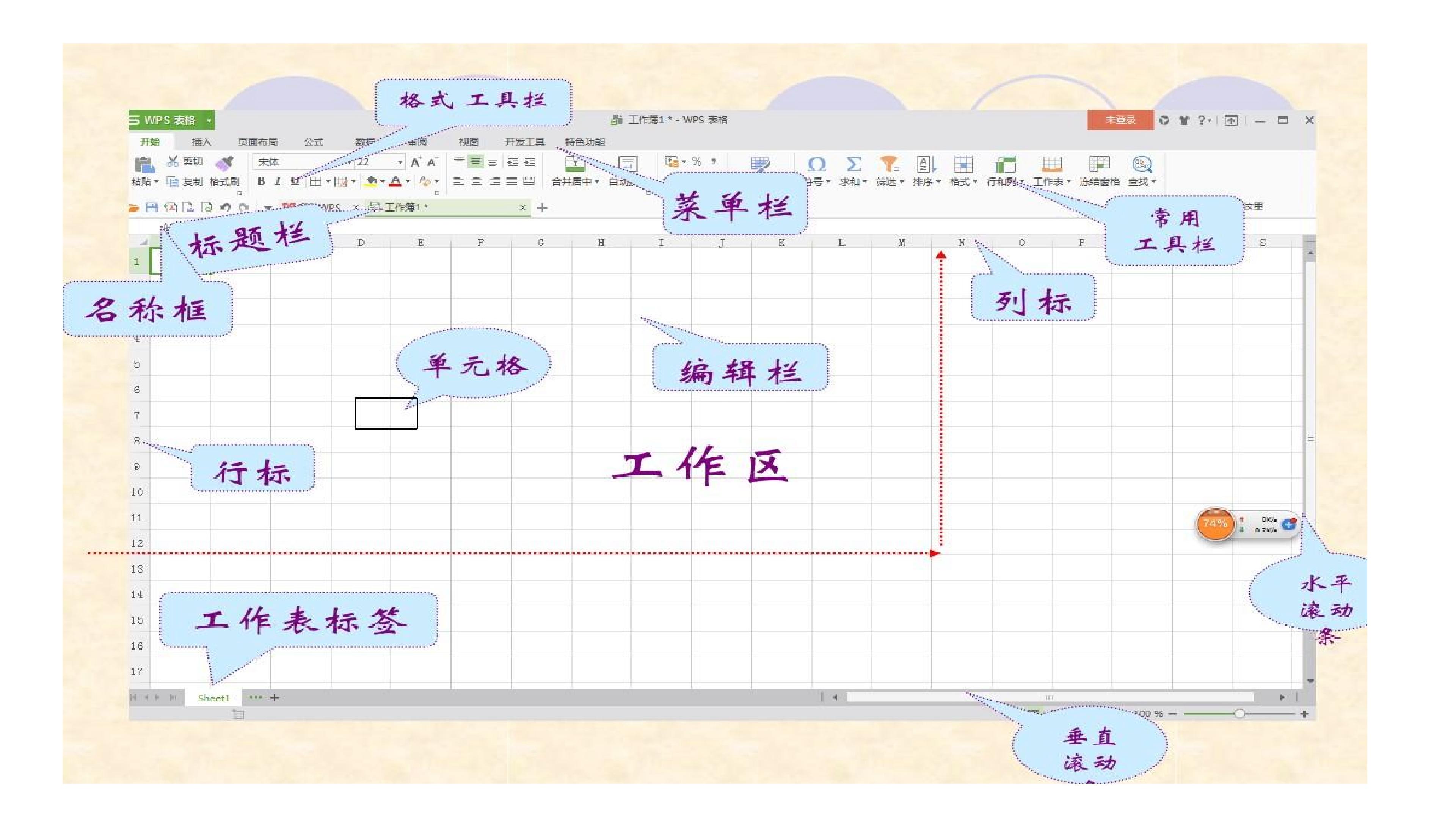Switch to the 视图 ribbon tab
This screenshot has width=1456, height=819.
click(469, 142)
